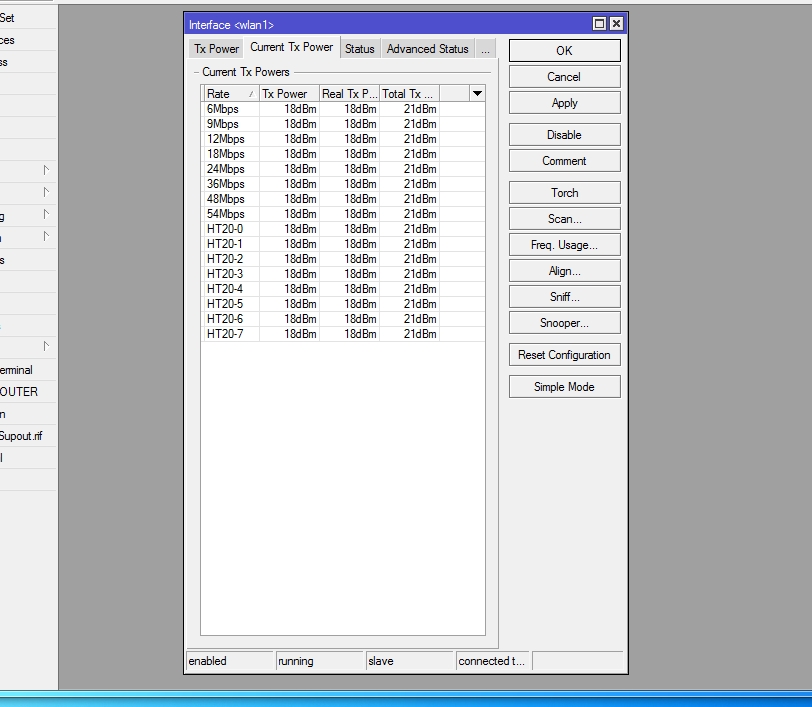812x707 pixels.
Task: Disable the wlan1 interface
Action: pyautogui.click(x=564, y=135)
